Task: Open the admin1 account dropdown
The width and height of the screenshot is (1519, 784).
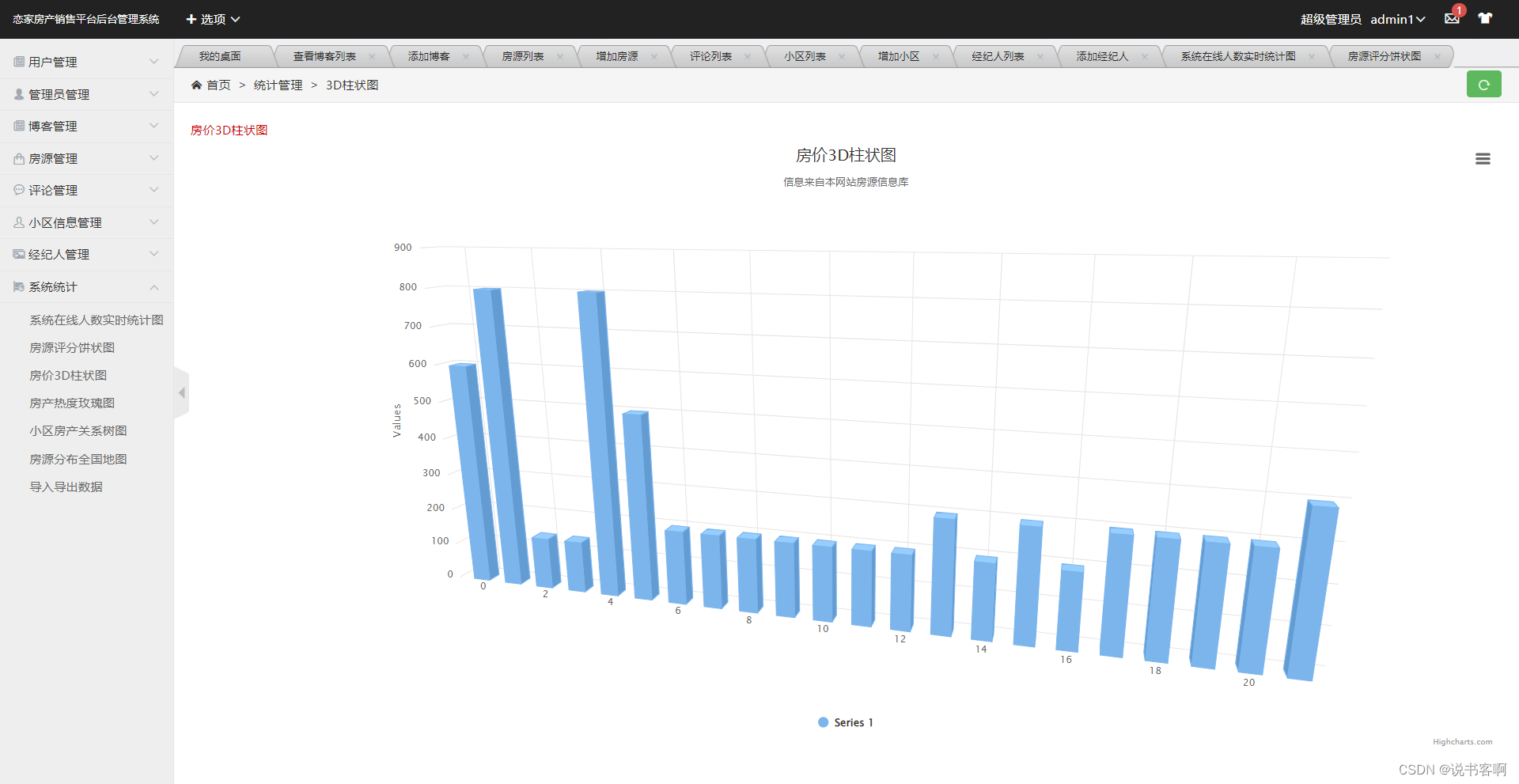Action: (x=1398, y=19)
